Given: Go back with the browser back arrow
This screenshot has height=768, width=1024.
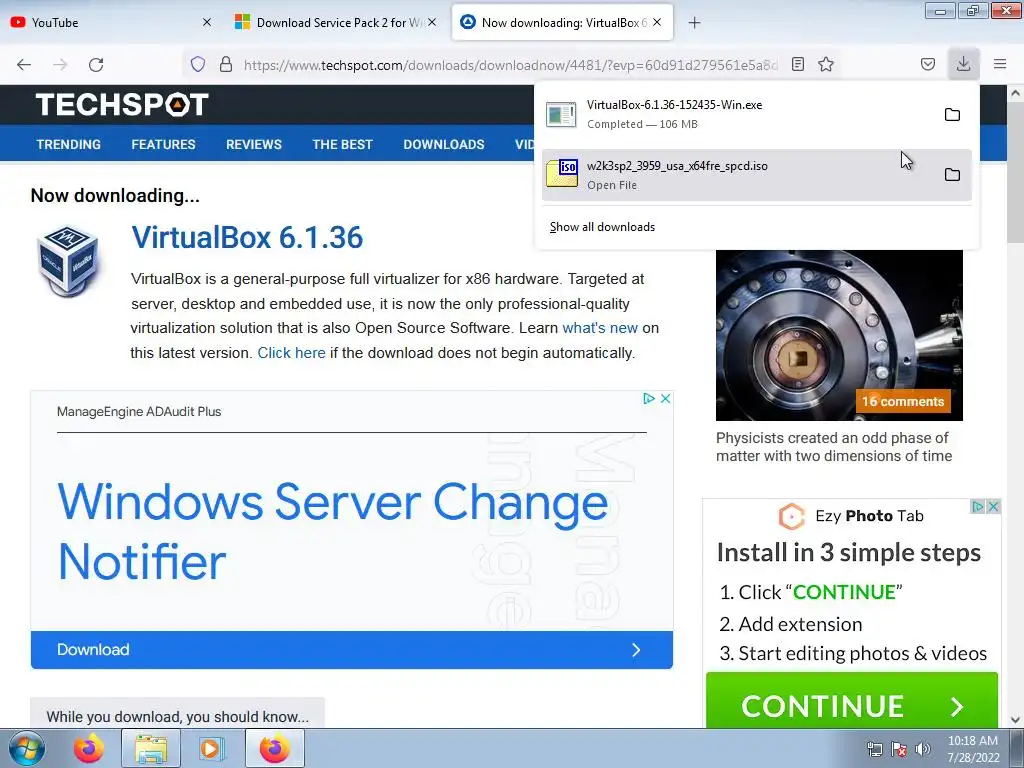Looking at the screenshot, I should click(x=24, y=64).
